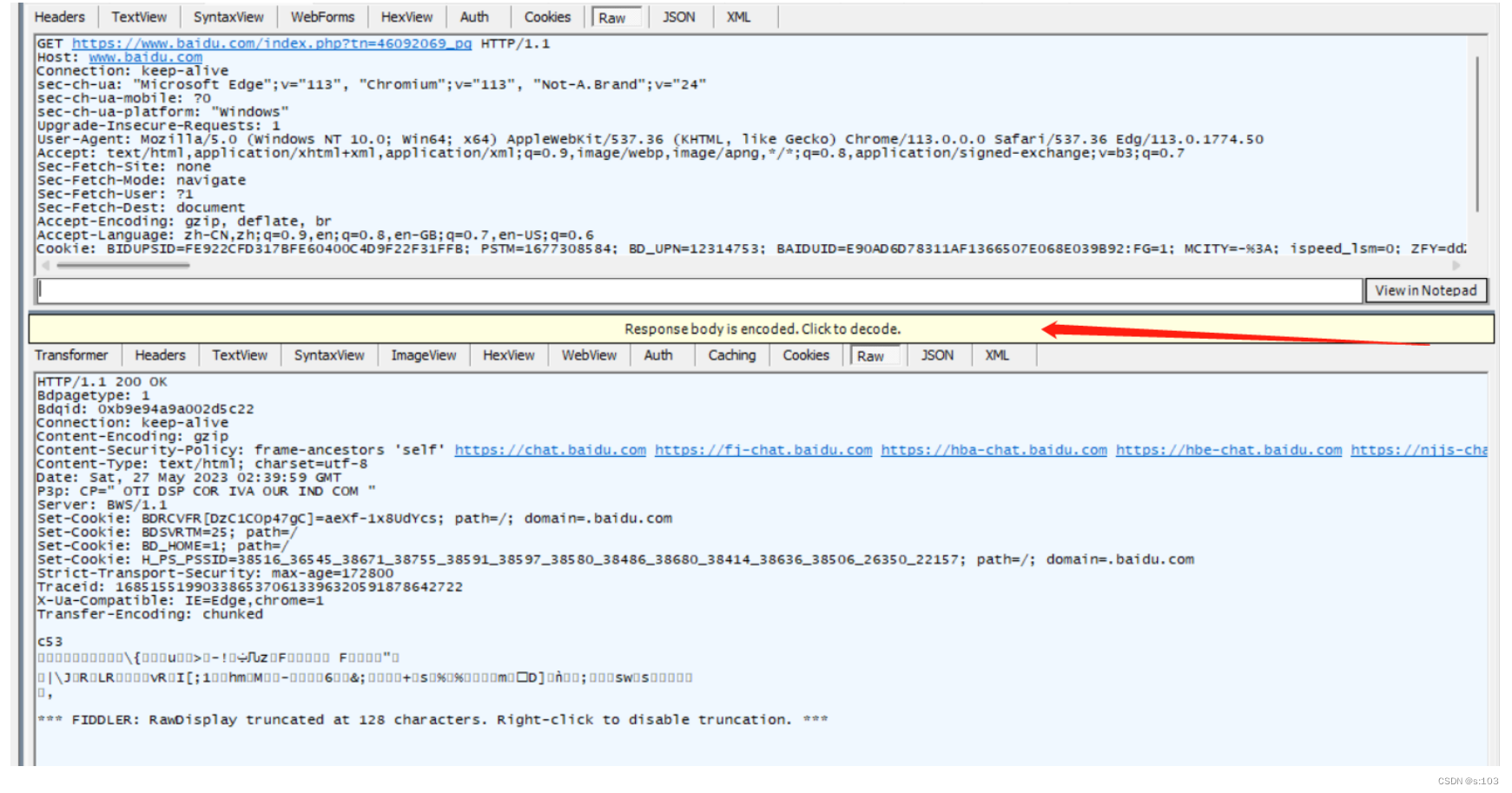Click the 'Content-Encoding: gzip' header line

(133, 436)
